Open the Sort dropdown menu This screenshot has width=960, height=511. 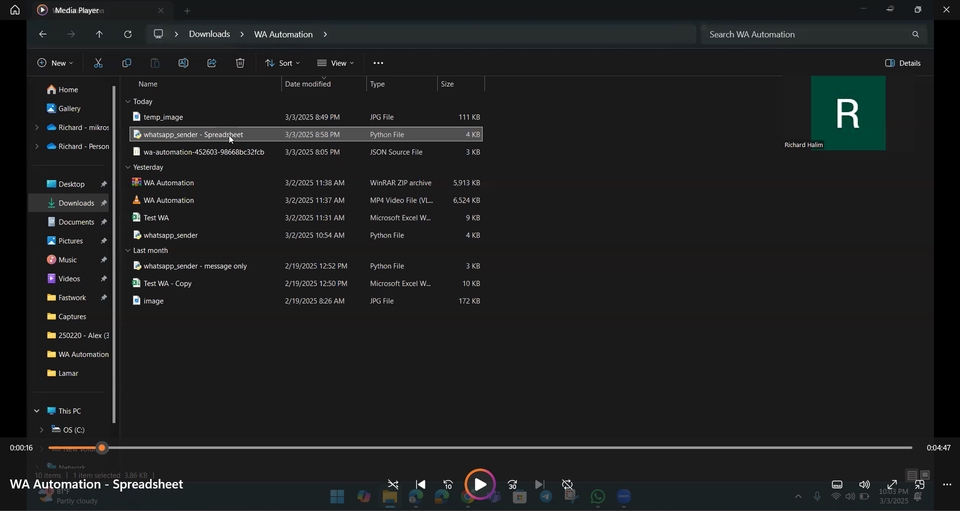coord(282,63)
